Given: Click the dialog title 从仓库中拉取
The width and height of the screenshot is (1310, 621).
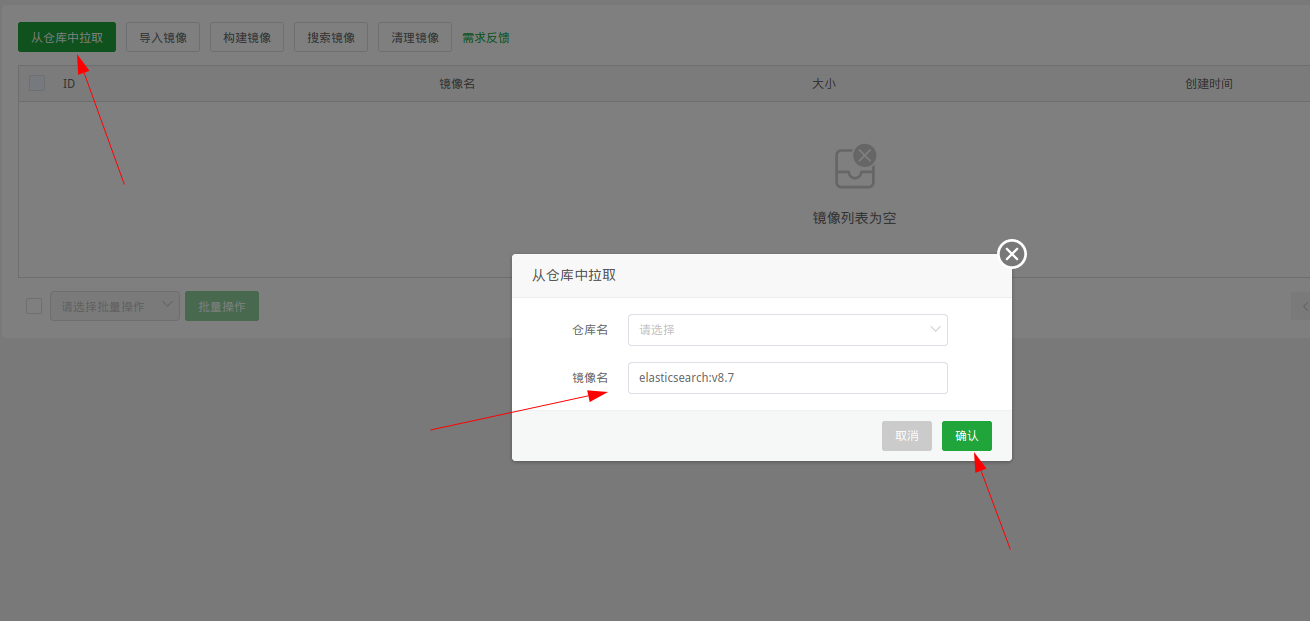Looking at the screenshot, I should click(x=574, y=275).
